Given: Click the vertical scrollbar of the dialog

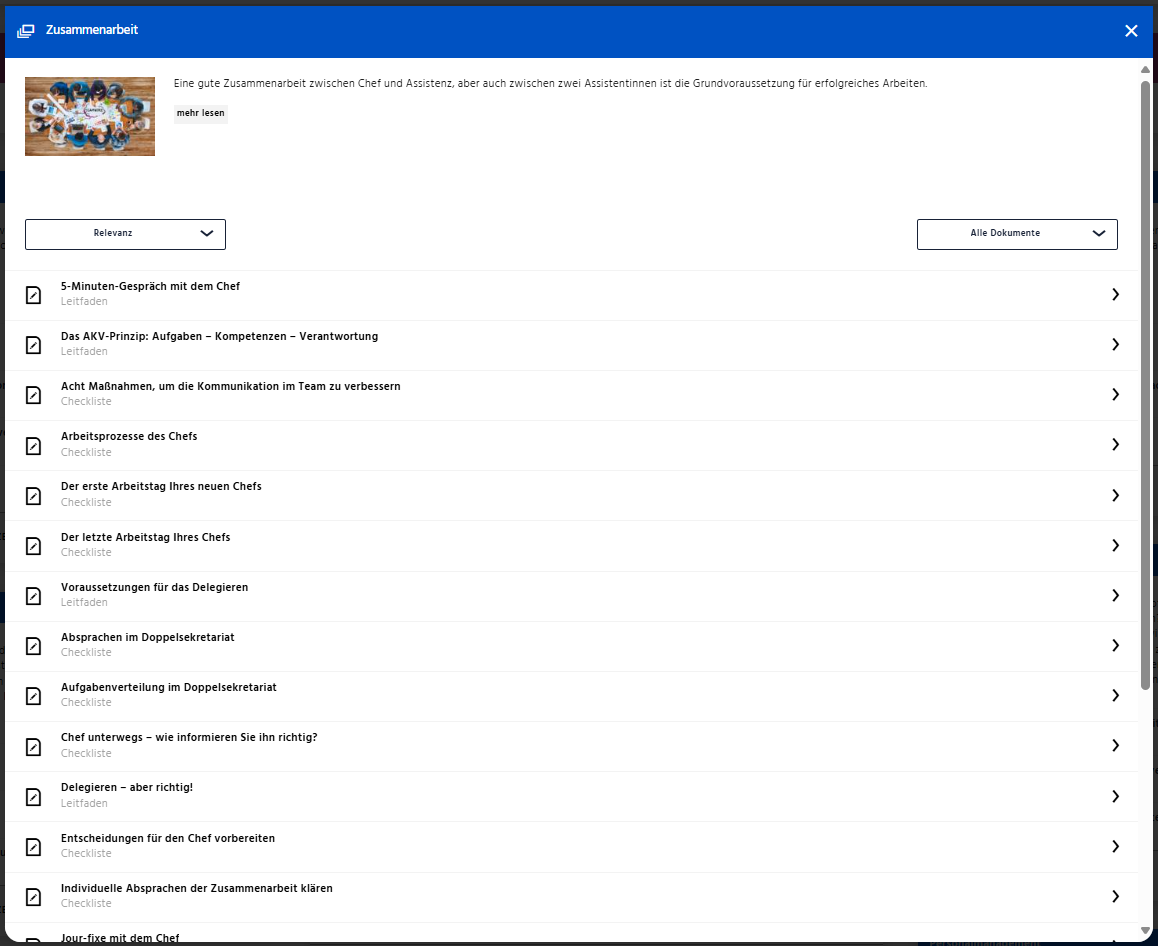Looking at the screenshot, I should click(x=1145, y=385).
